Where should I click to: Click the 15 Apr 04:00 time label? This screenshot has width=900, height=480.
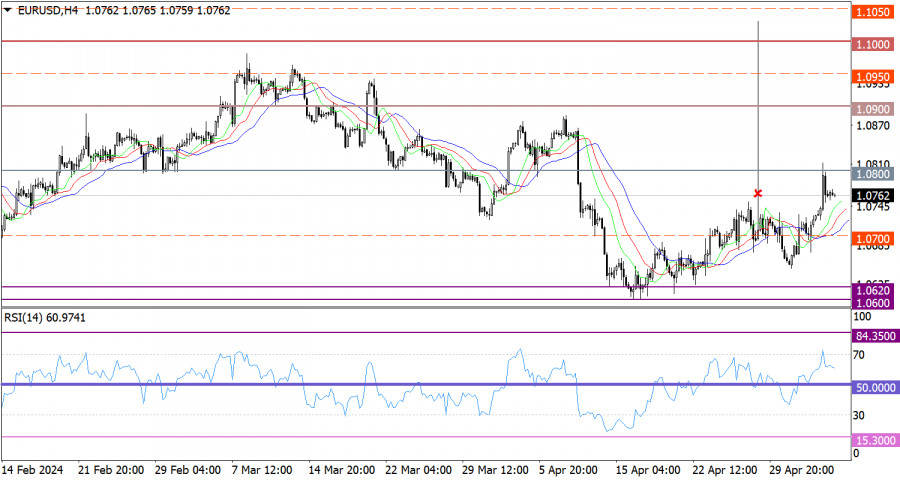pyautogui.click(x=648, y=470)
